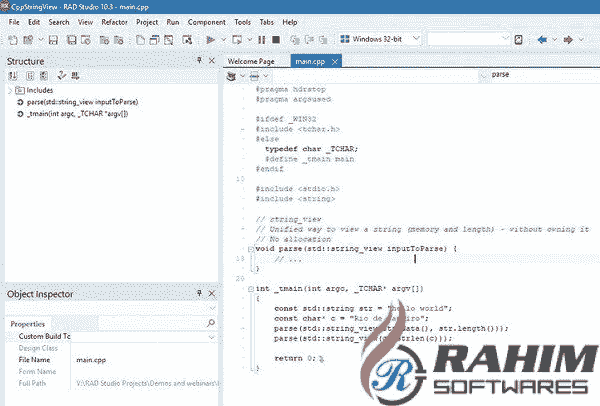This screenshot has width=600, height=406.
Task: Click the Pause button in the toolbar
Action: (x=247, y=40)
